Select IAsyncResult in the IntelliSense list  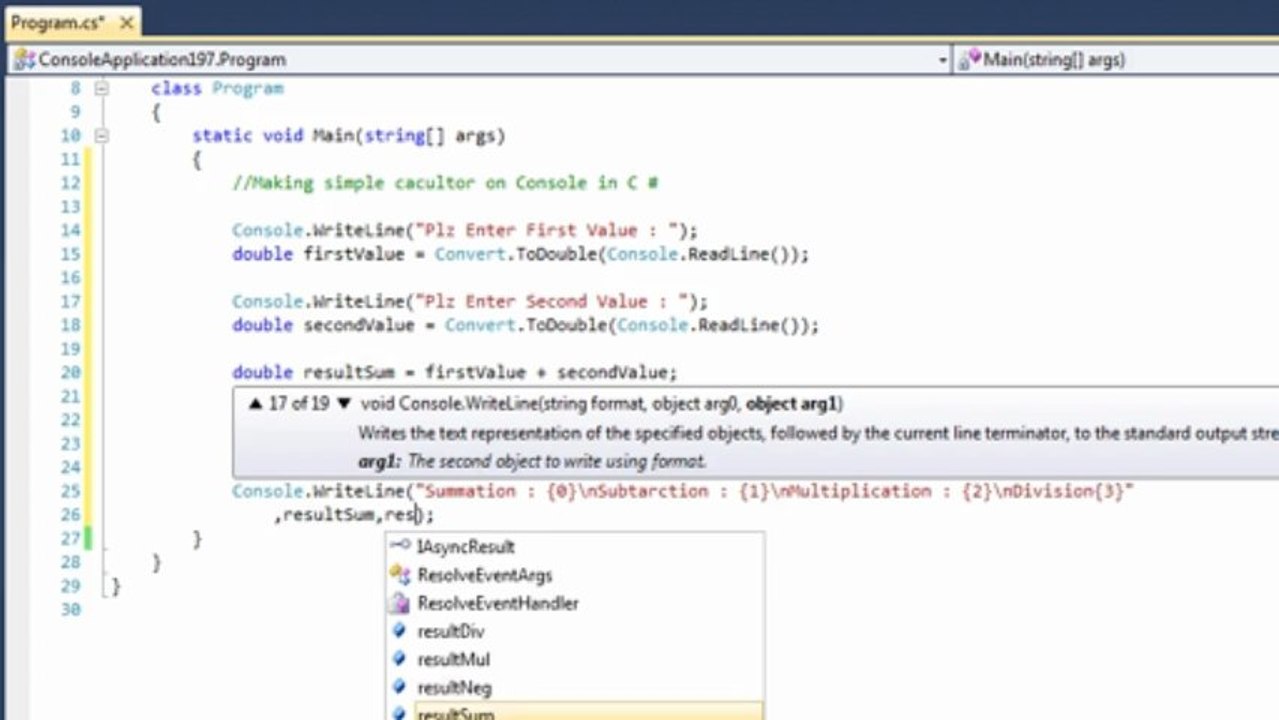(x=575, y=547)
